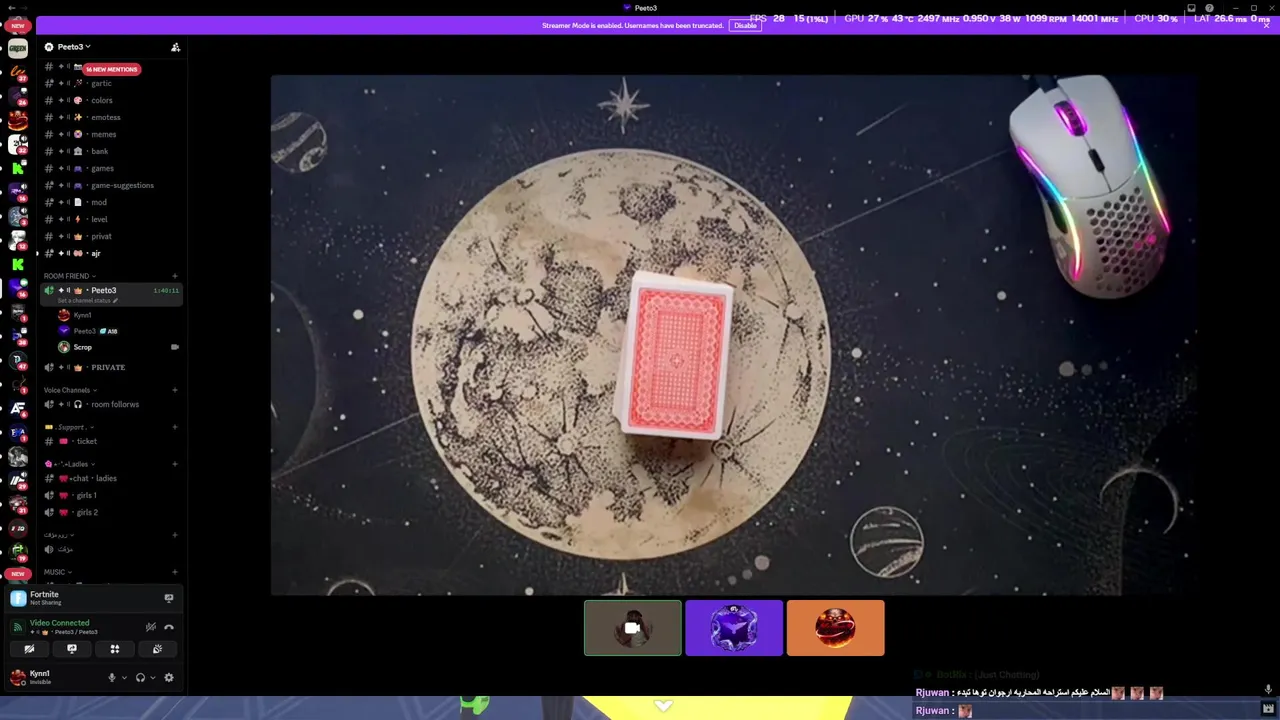The height and width of the screenshot is (720, 1280).
Task: Dismiss the Streamer Mode notice banner
Action: (1267, 24)
